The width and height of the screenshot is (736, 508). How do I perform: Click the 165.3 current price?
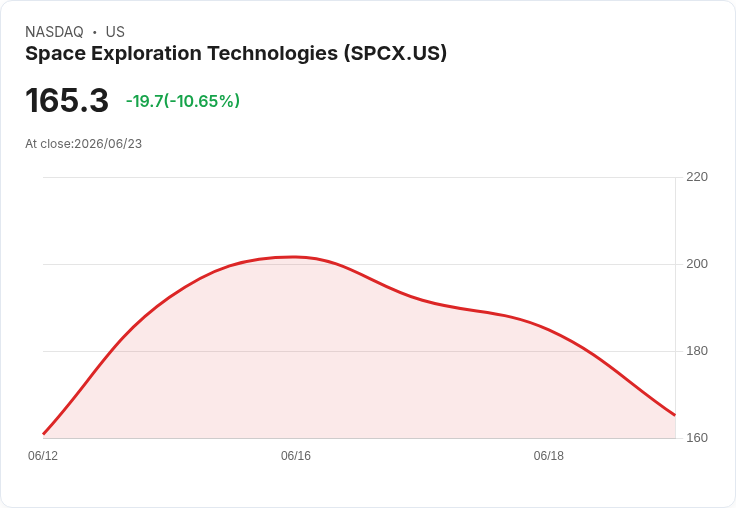click(67, 100)
